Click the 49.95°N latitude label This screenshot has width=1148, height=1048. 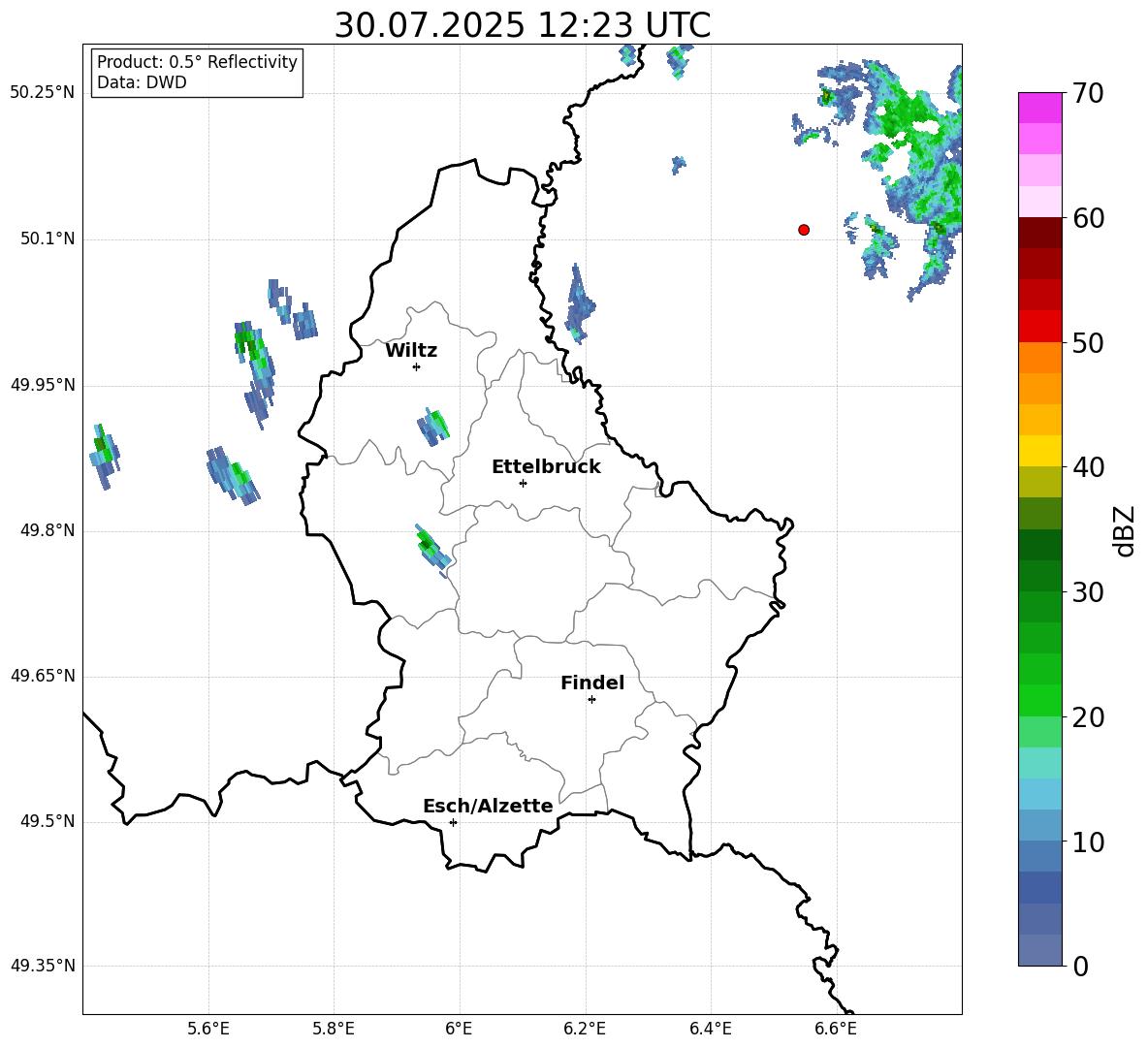(x=43, y=385)
